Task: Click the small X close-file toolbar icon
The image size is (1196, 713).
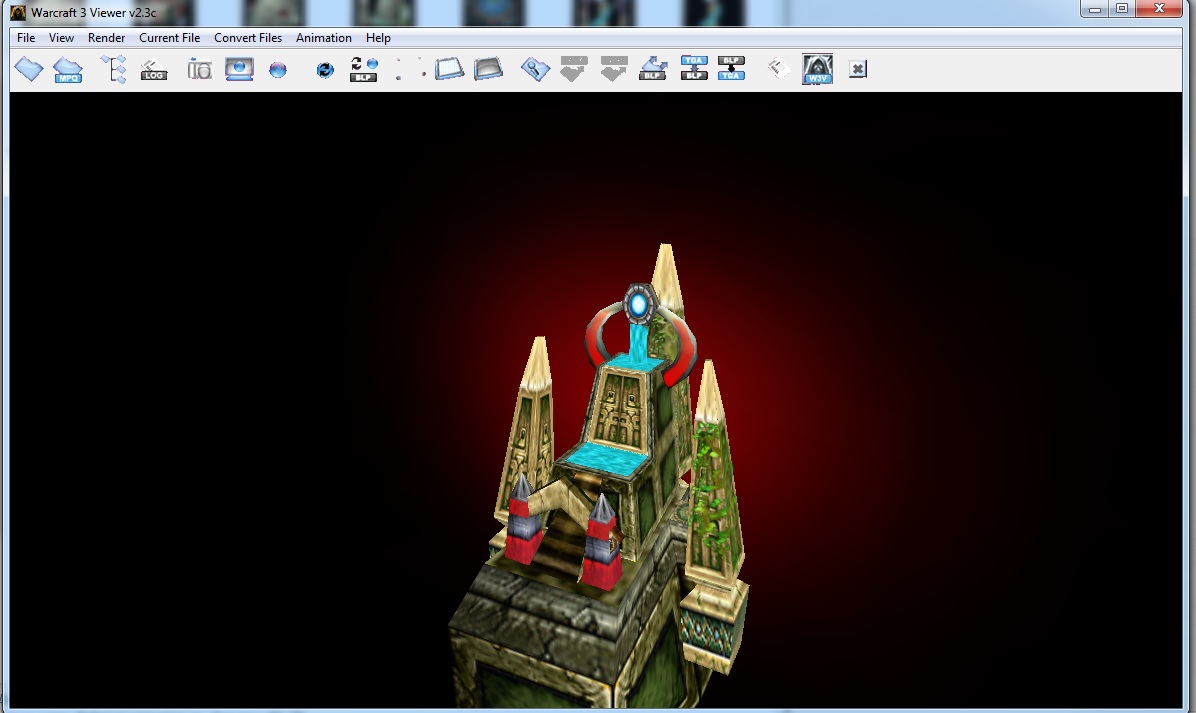Action: click(857, 69)
